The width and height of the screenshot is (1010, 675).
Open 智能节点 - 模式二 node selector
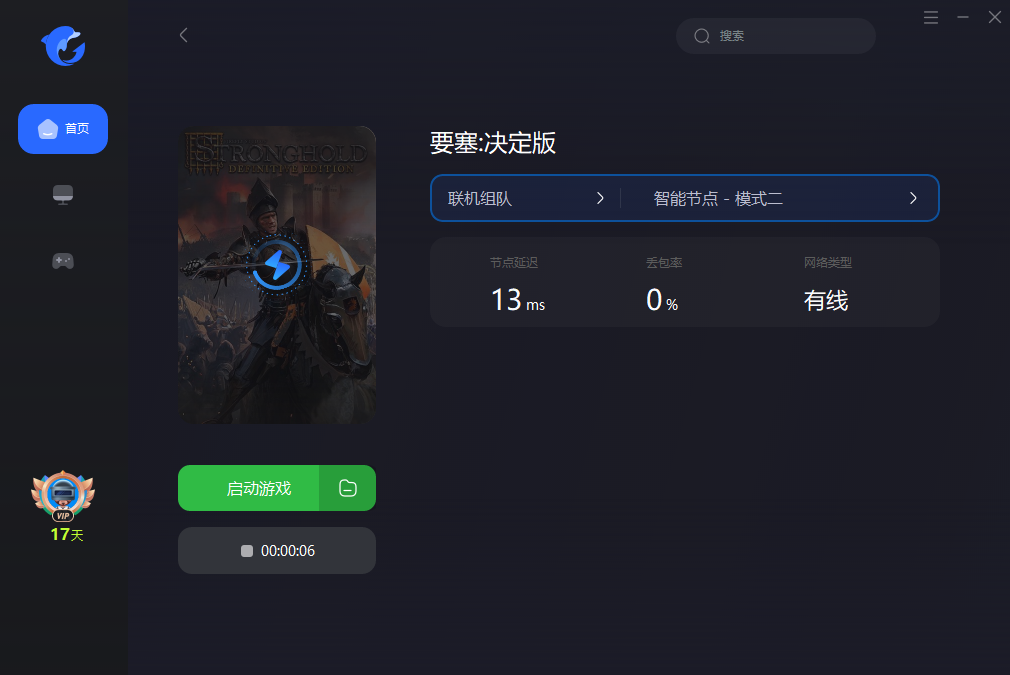(779, 198)
